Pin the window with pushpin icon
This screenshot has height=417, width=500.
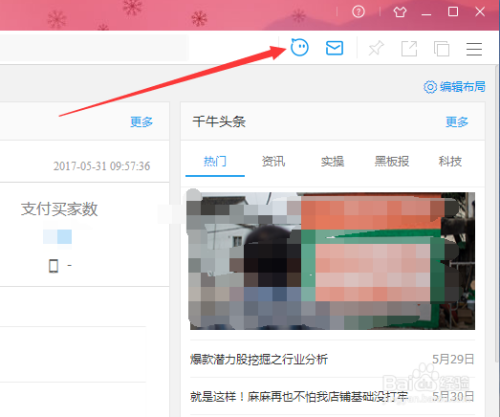click(x=376, y=49)
